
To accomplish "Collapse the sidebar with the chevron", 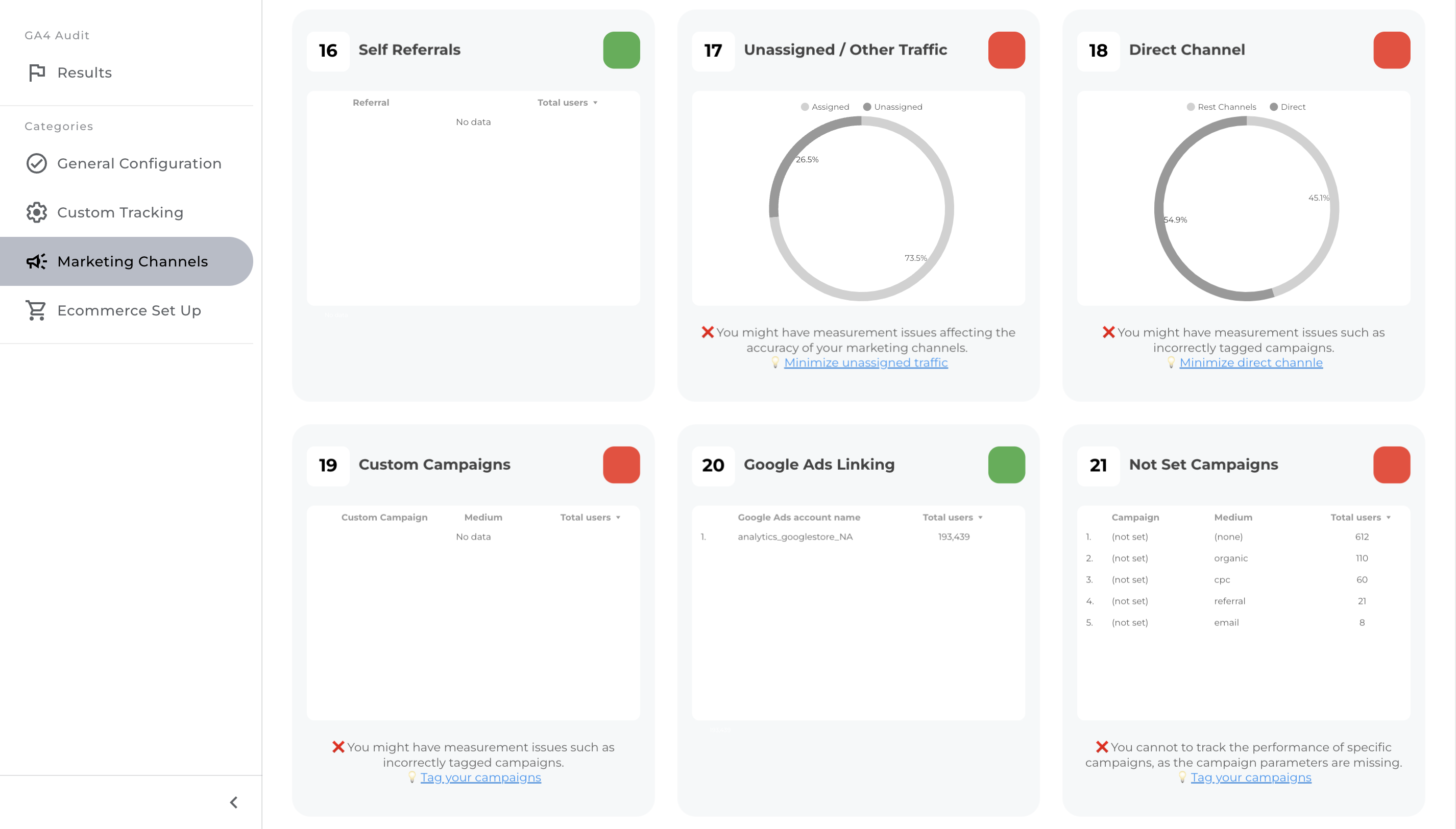I will [x=232, y=801].
